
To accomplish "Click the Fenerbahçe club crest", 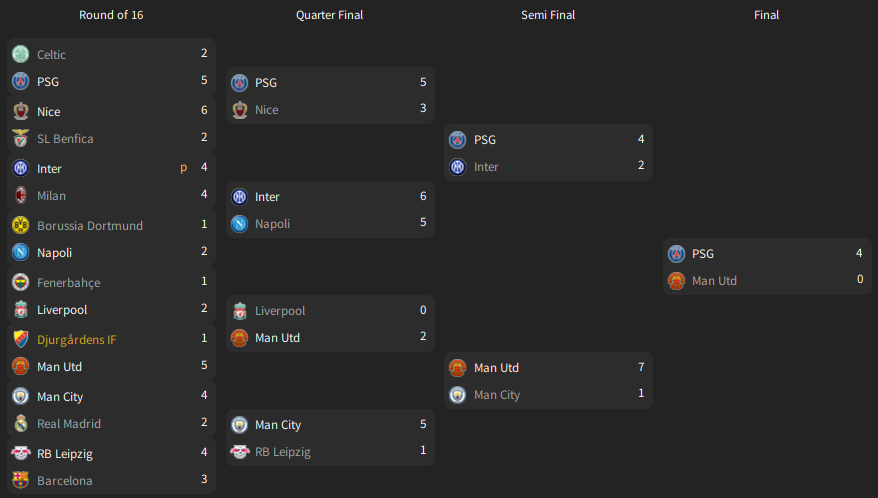I will 21,282.
